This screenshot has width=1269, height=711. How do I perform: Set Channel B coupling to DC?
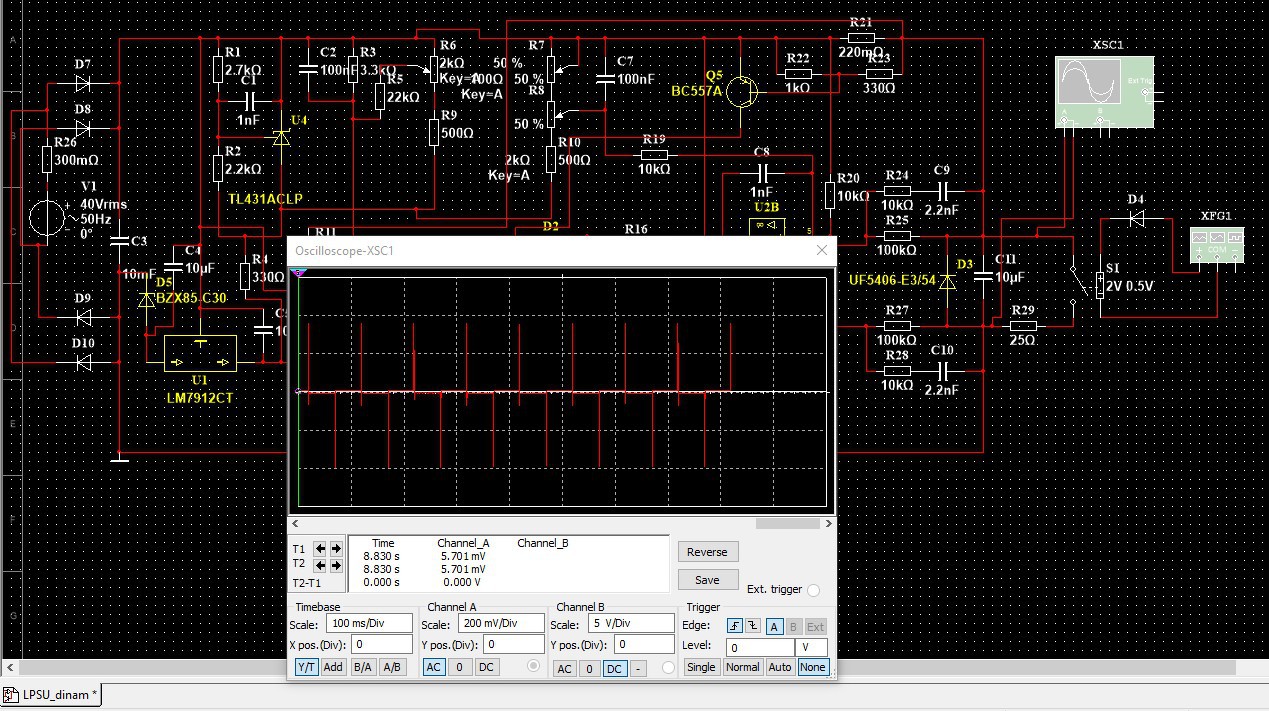click(615, 669)
